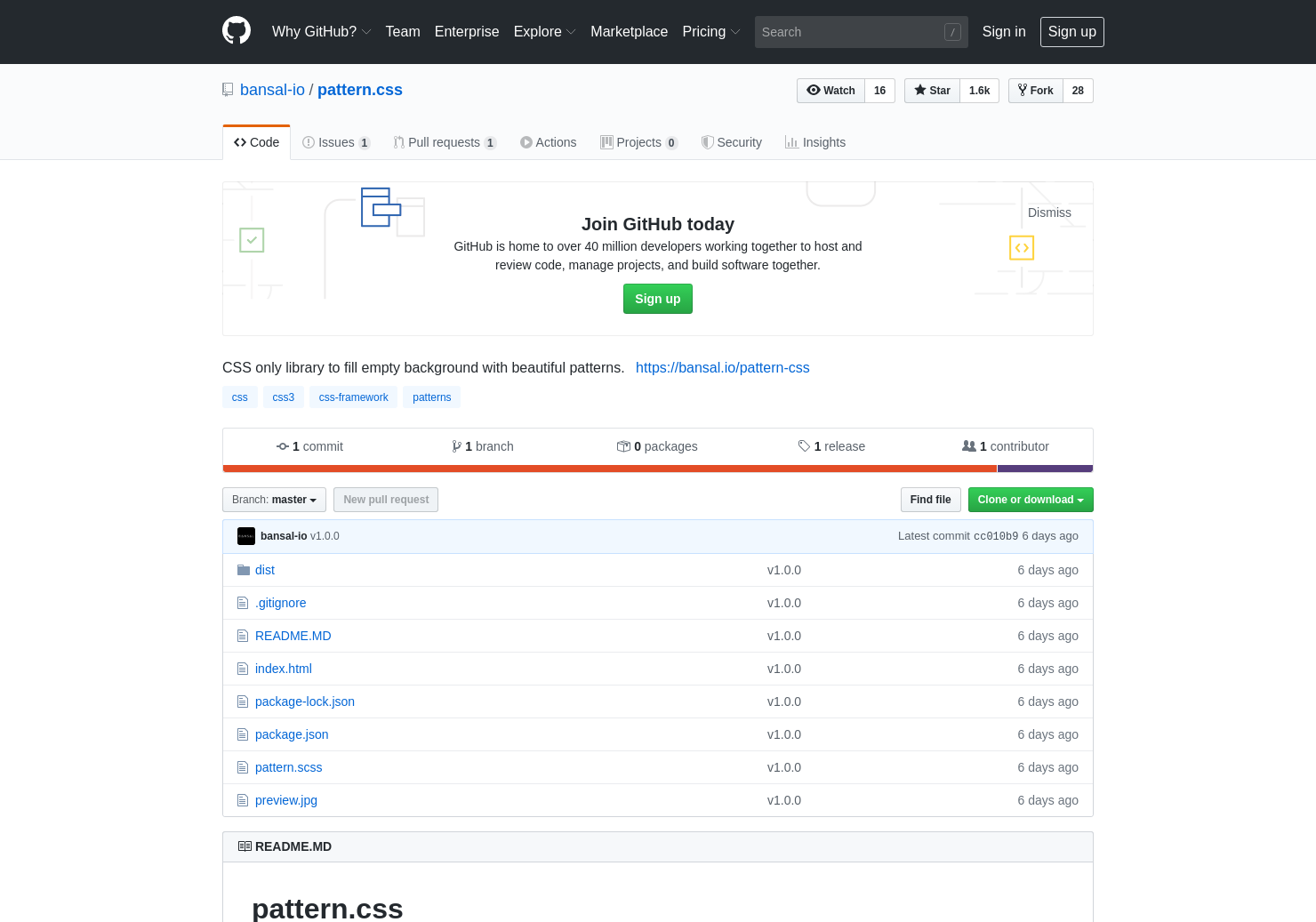1316x922 pixels.
Task: Click the file icon beside package.json
Action: (243, 734)
